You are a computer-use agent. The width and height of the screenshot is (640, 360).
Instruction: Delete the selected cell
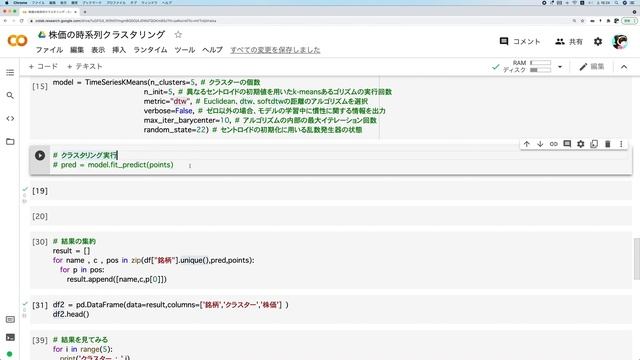click(x=607, y=144)
